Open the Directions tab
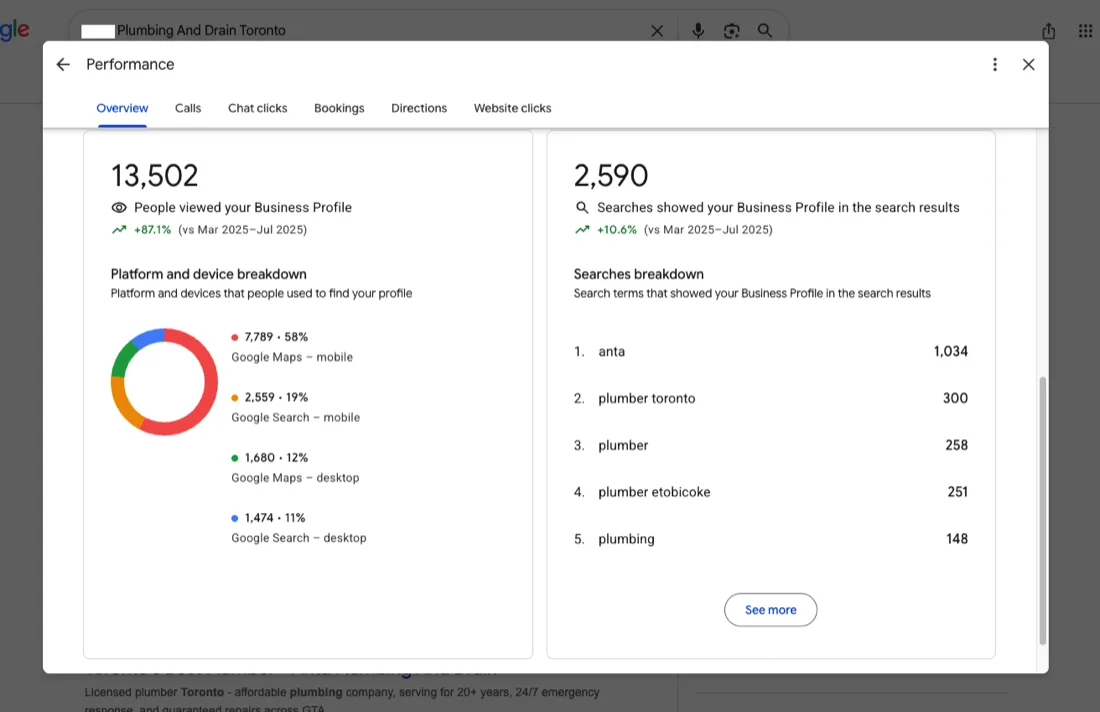 [x=419, y=108]
